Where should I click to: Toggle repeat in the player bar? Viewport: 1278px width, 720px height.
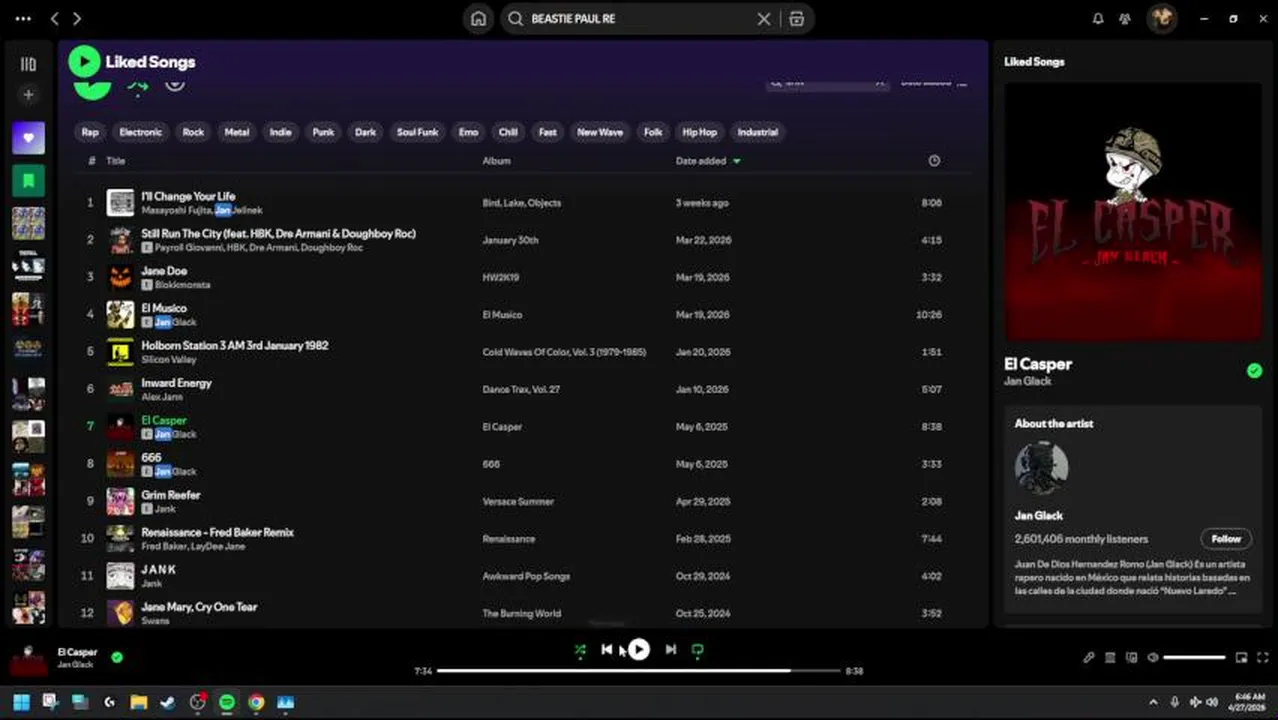(698, 650)
